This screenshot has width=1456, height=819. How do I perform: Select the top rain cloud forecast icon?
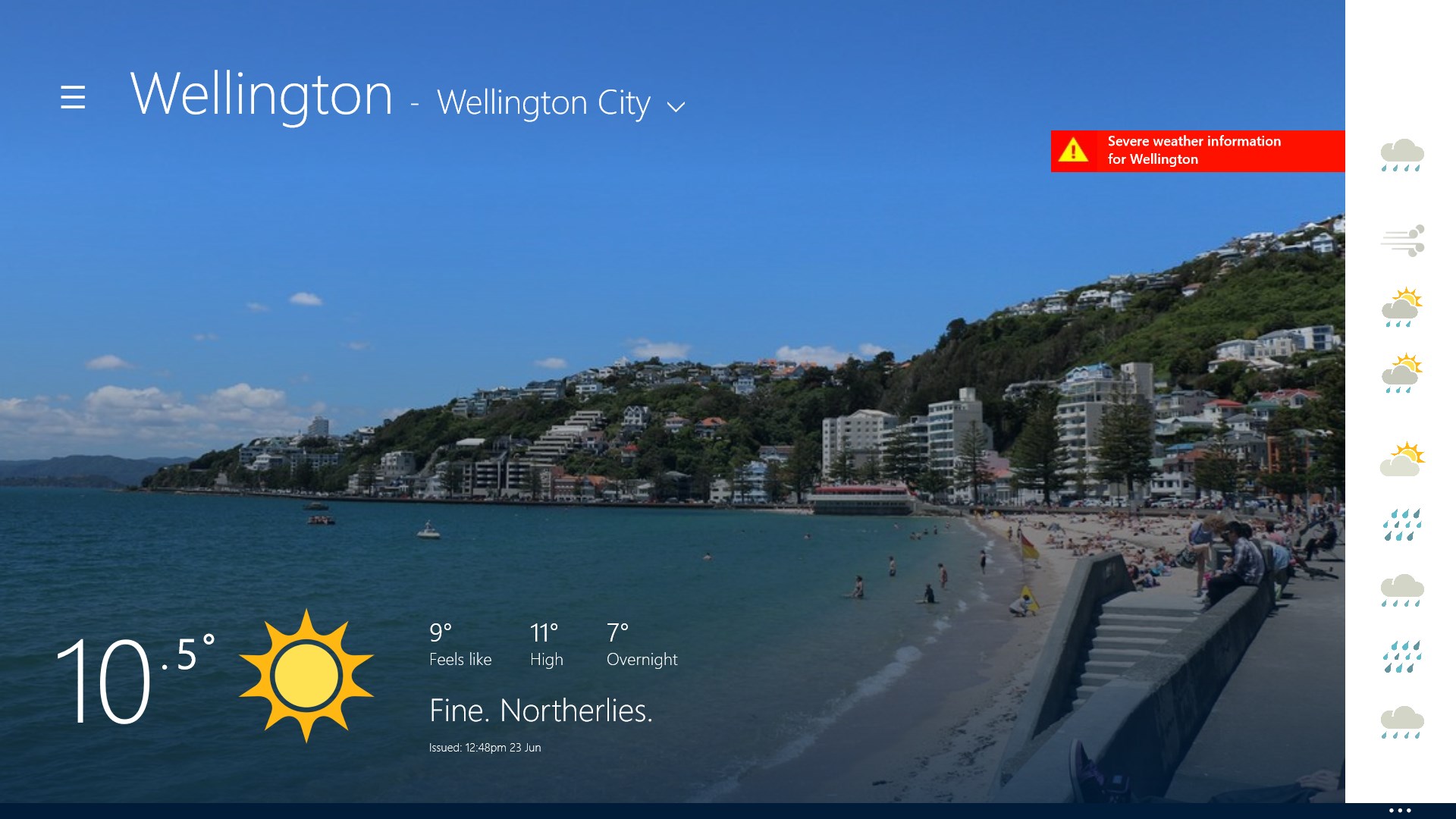1401,155
